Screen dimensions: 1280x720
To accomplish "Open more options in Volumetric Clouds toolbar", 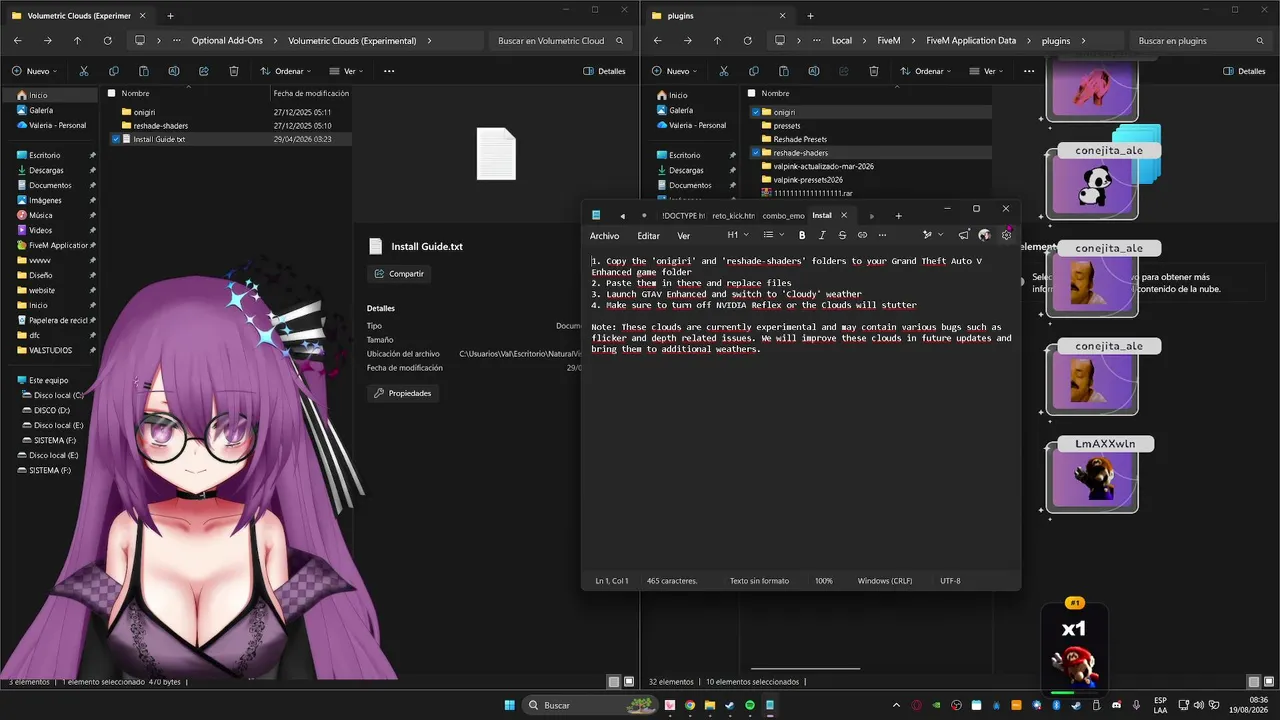I will point(389,71).
